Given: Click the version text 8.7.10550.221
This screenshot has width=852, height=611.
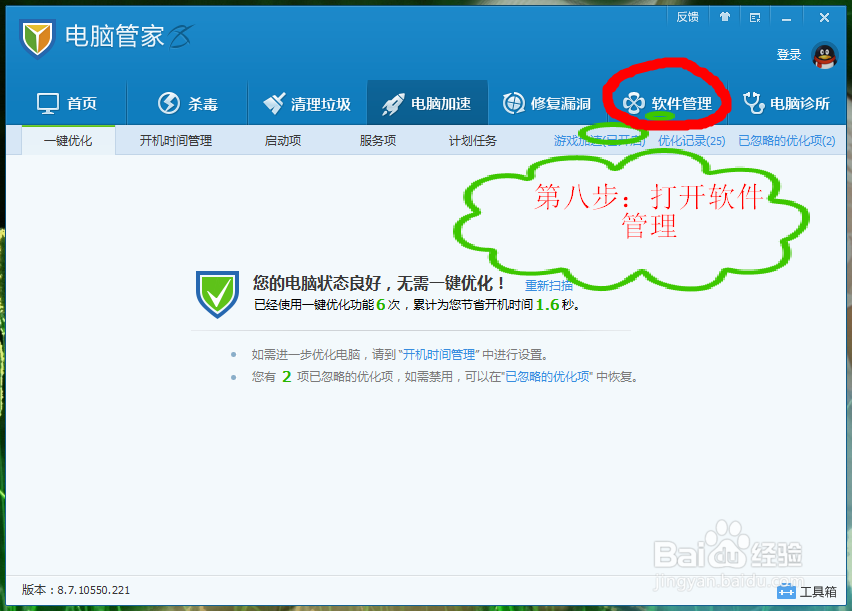Looking at the screenshot, I should click(x=93, y=590).
